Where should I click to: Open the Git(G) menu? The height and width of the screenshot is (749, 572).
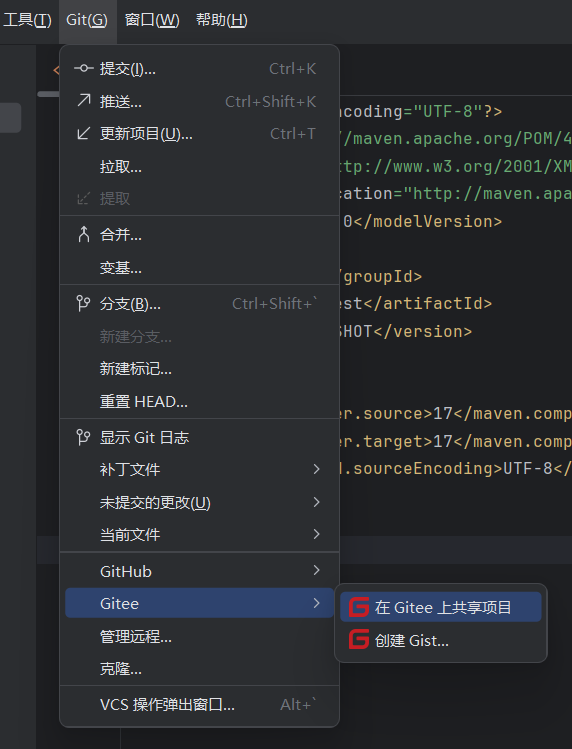coord(87,20)
